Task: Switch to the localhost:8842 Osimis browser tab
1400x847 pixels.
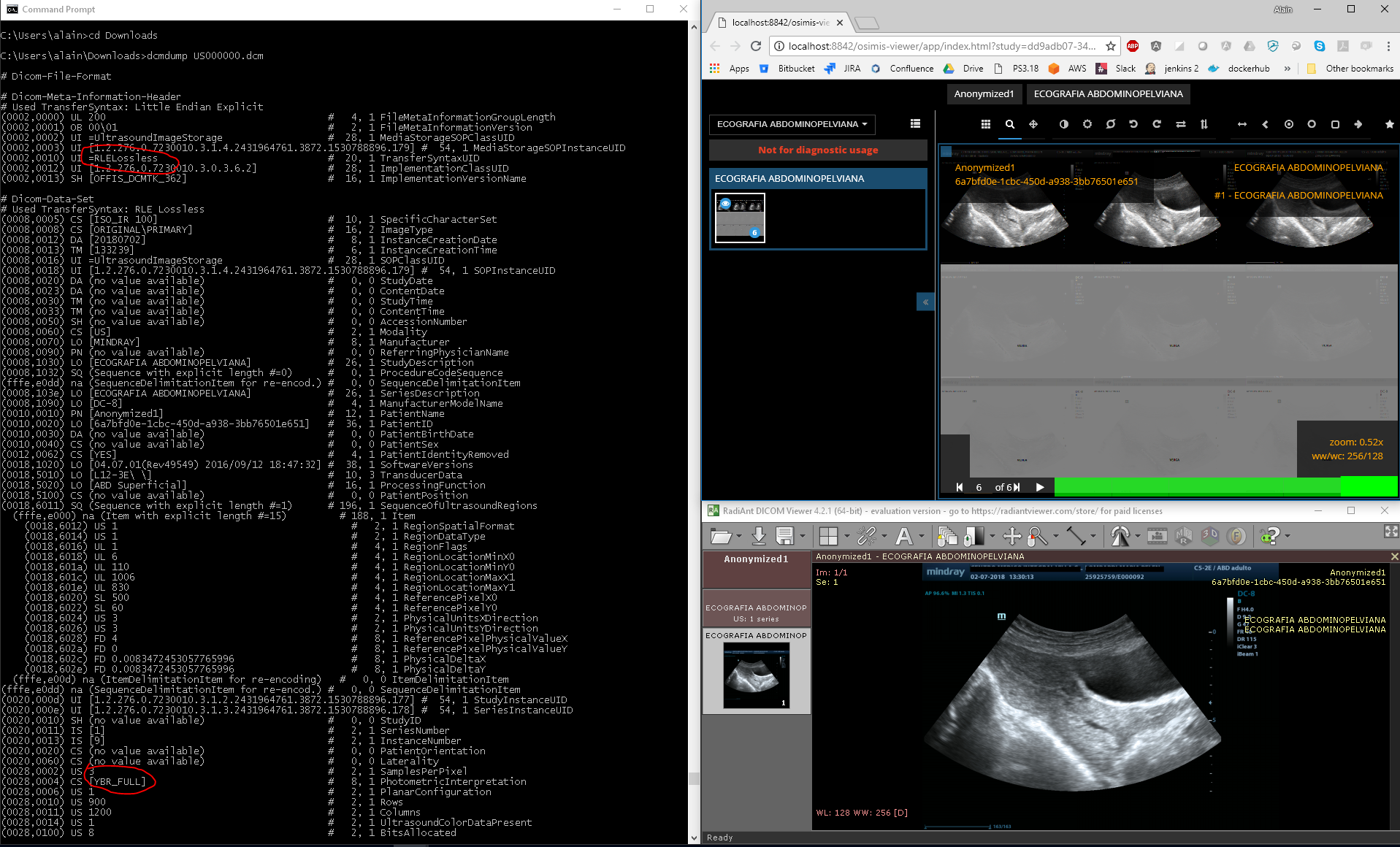Action: point(779,23)
